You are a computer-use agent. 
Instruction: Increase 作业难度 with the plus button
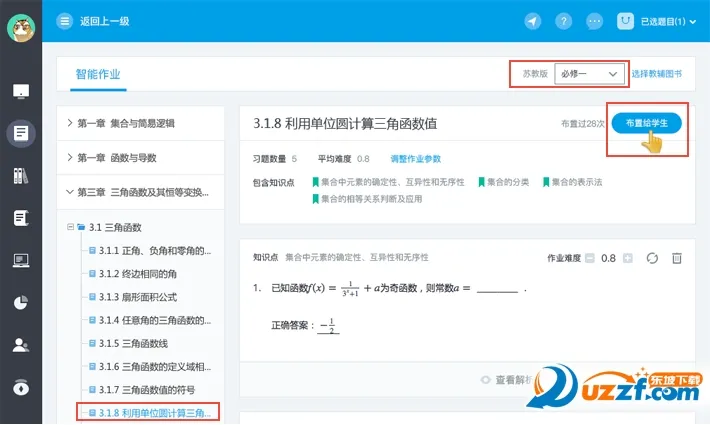[628, 258]
